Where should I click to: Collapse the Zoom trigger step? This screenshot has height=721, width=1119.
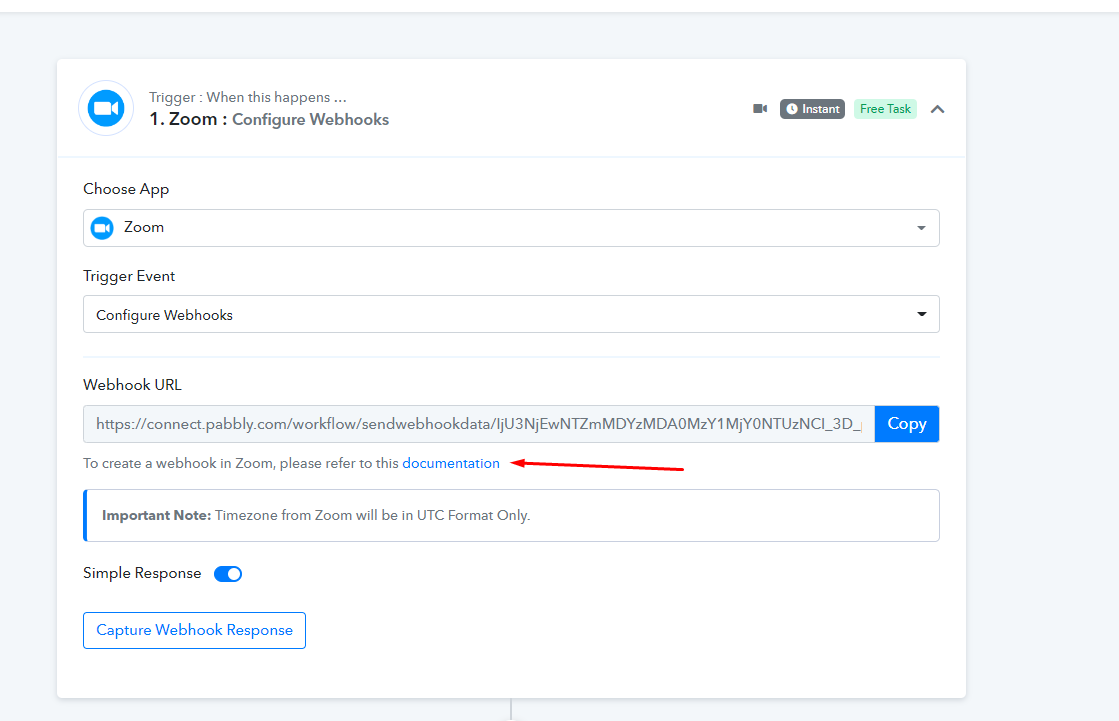click(938, 109)
